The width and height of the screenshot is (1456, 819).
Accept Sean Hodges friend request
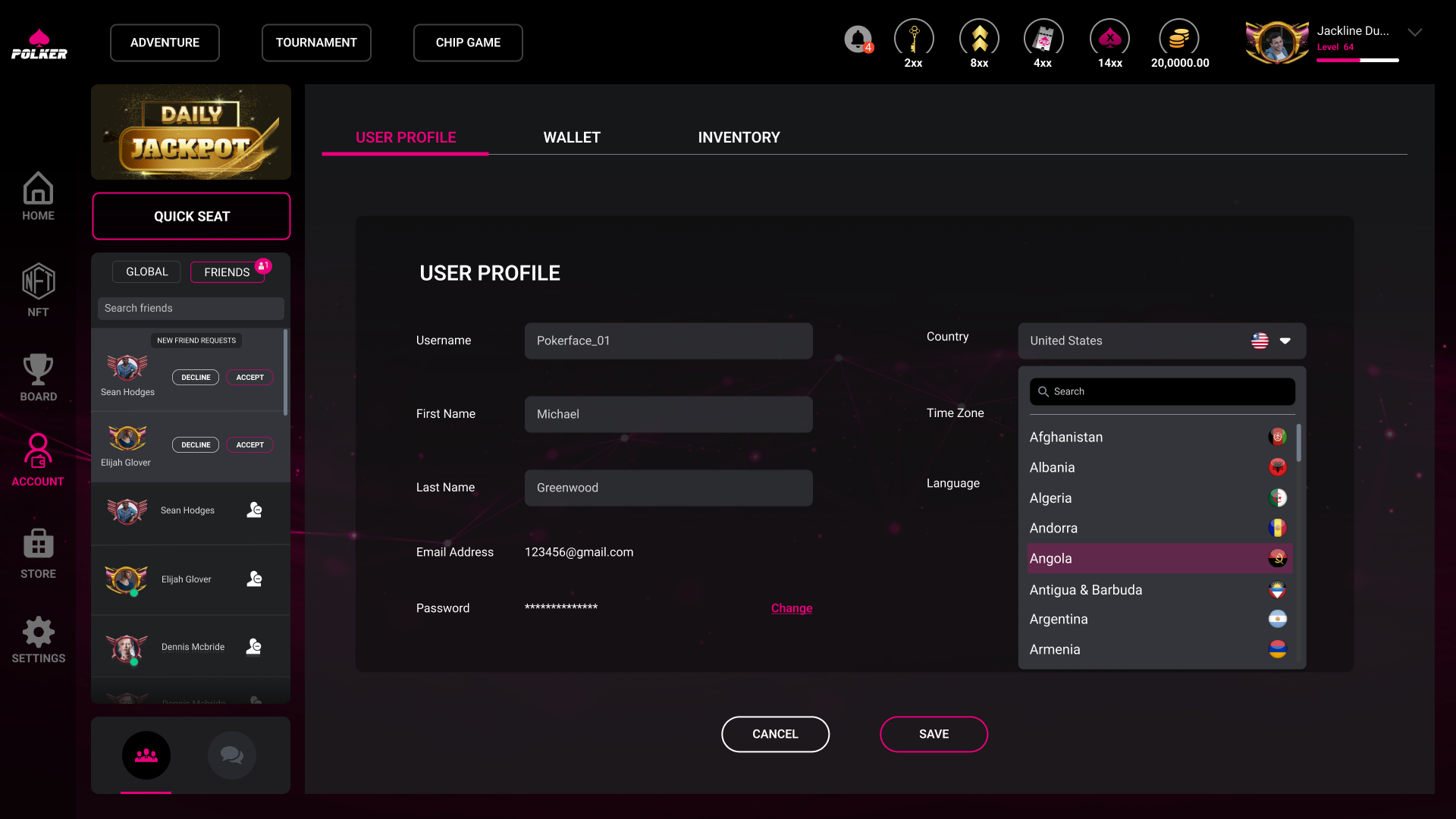[249, 378]
